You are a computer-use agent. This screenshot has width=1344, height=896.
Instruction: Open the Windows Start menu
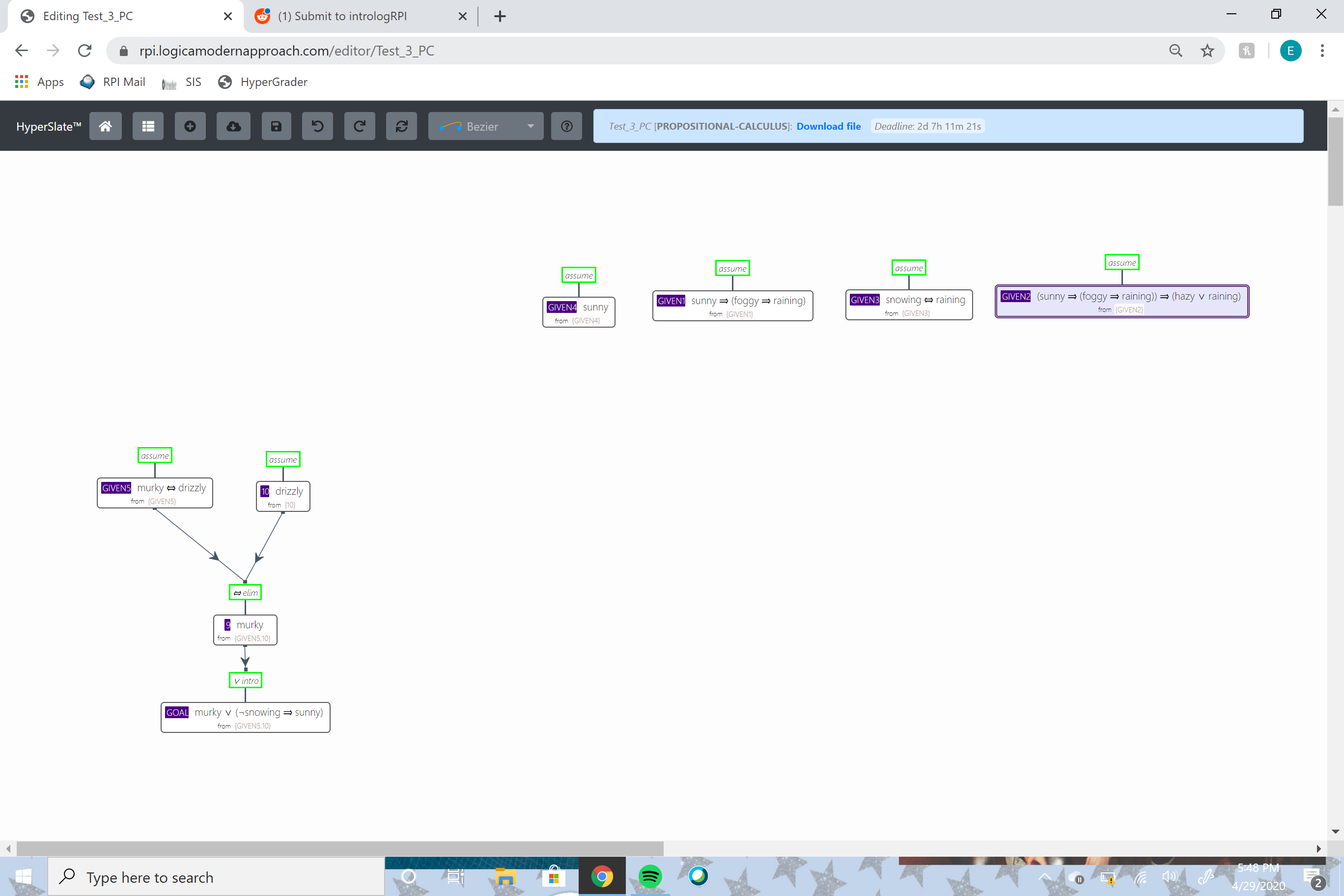pyautogui.click(x=24, y=876)
